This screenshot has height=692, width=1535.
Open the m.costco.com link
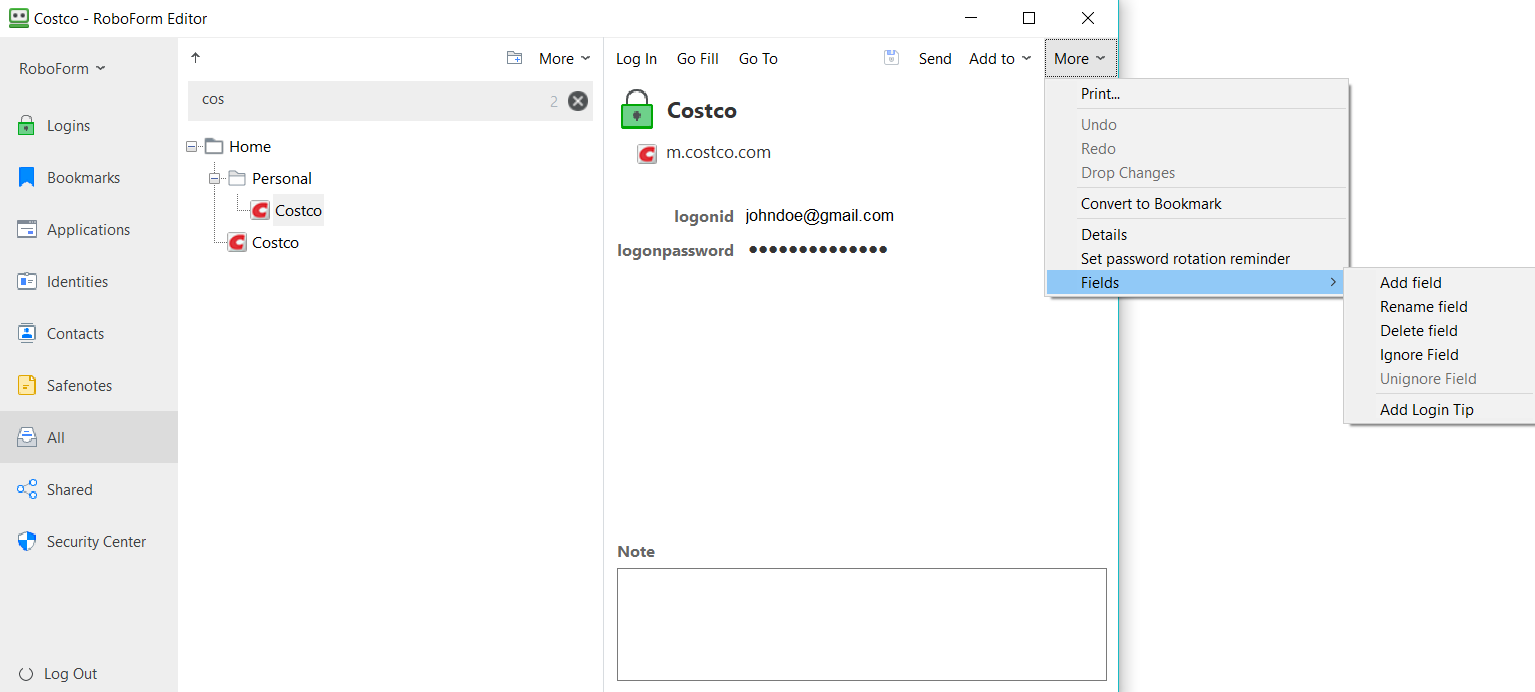[x=718, y=153]
